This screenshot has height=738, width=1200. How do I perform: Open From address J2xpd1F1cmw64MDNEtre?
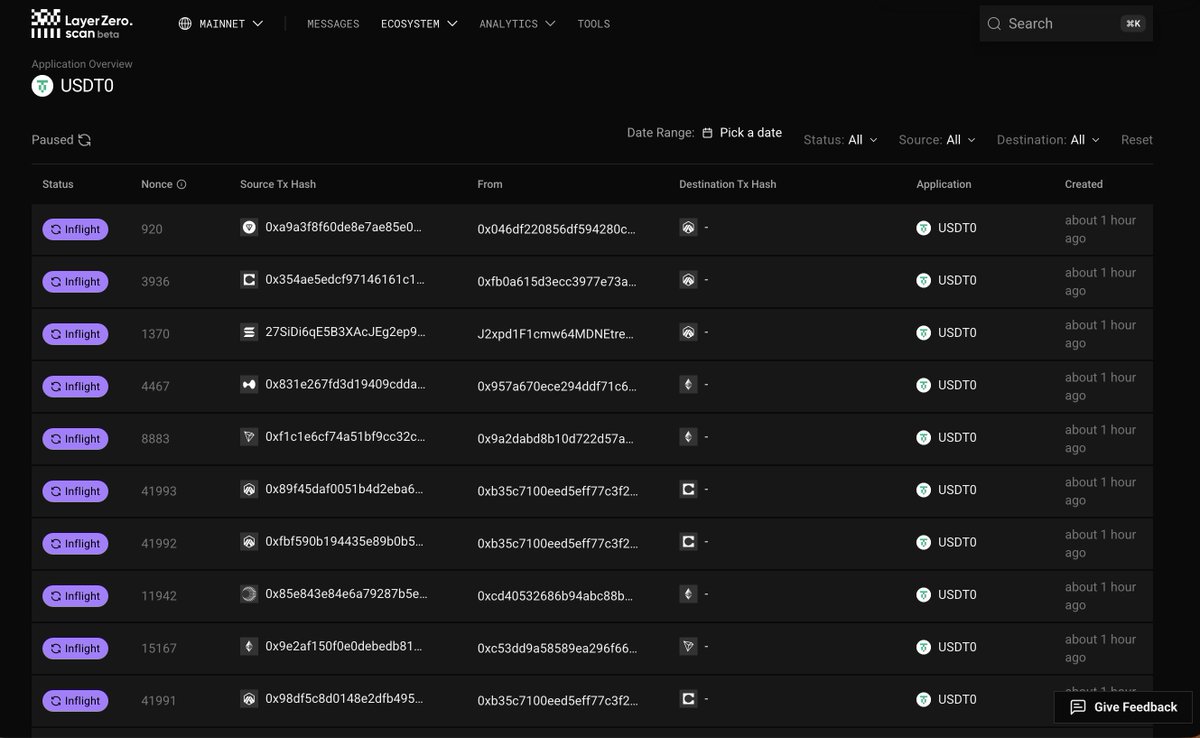coord(555,334)
